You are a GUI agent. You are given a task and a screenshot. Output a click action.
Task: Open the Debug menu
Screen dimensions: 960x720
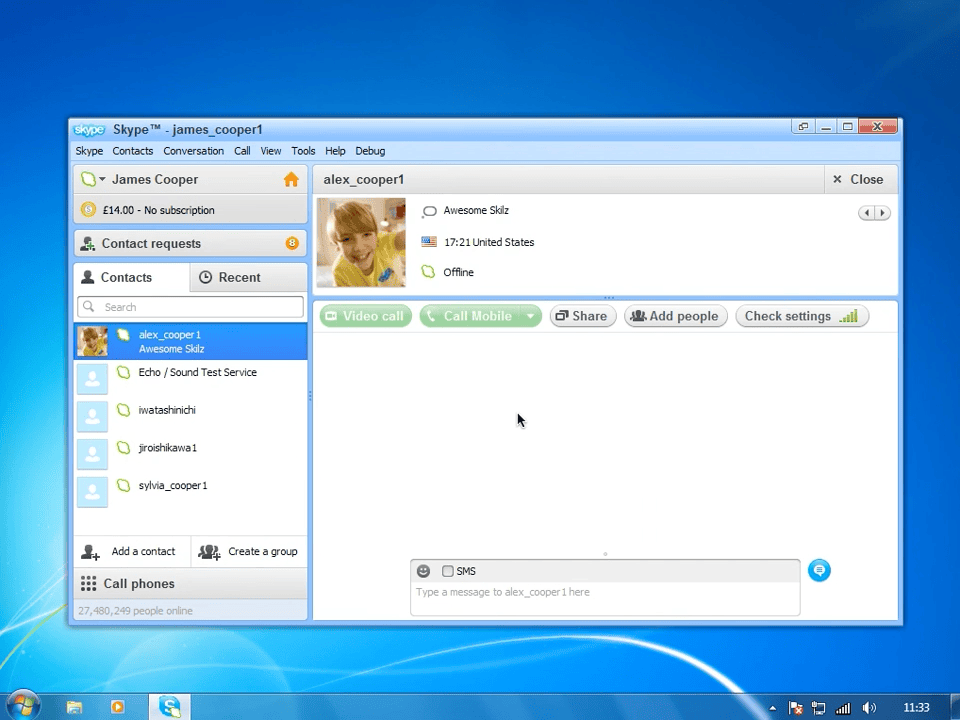pyautogui.click(x=370, y=151)
